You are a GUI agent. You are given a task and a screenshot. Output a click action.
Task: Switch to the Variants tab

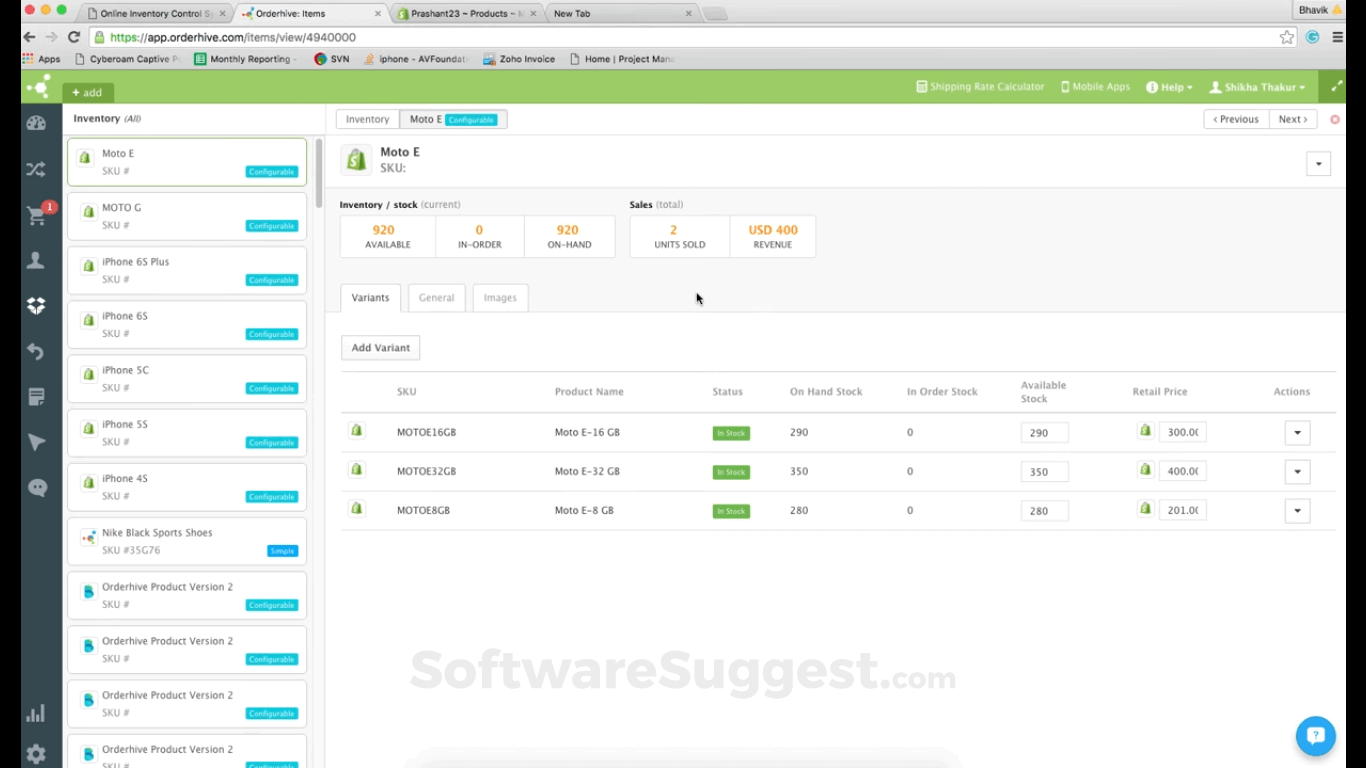(x=370, y=298)
